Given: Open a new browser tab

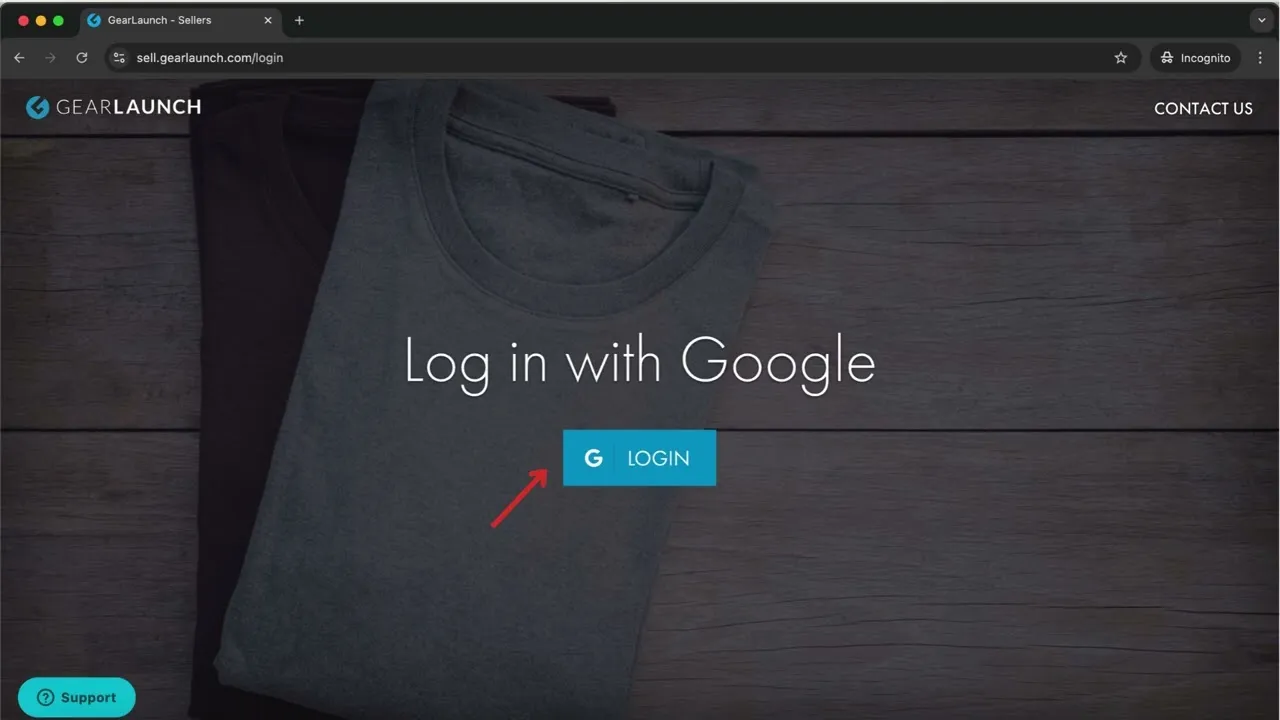Looking at the screenshot, I should point(299,20).
